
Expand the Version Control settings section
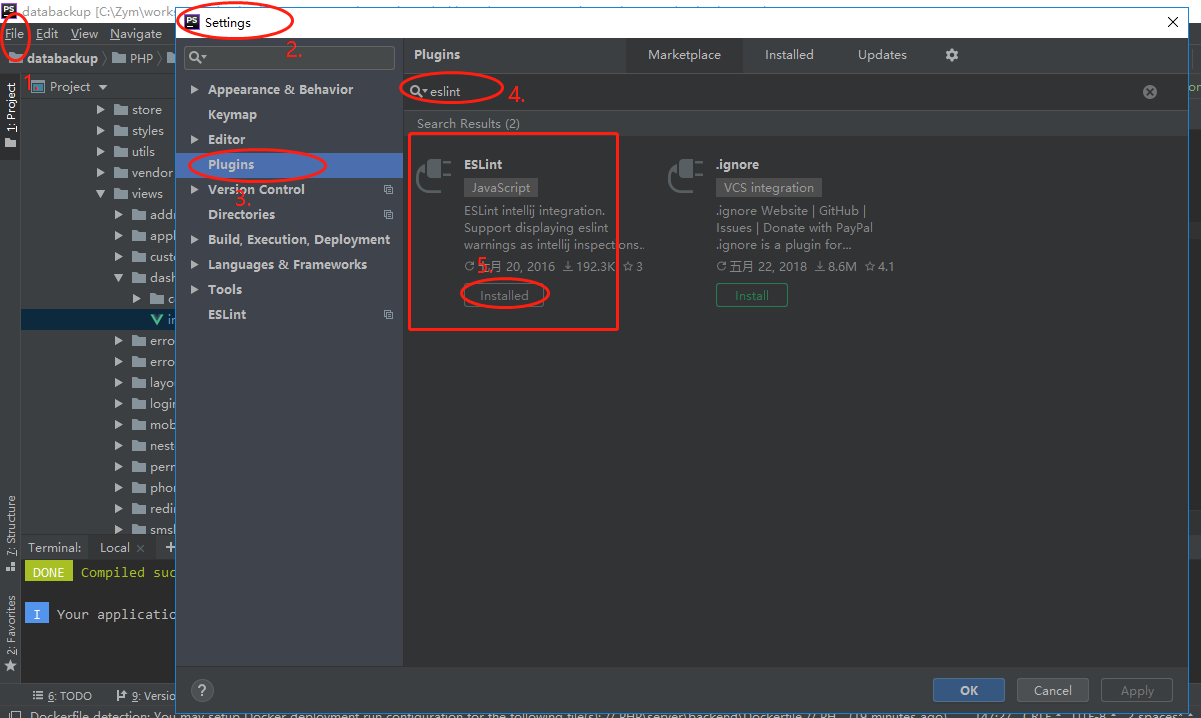click(194, 189)
